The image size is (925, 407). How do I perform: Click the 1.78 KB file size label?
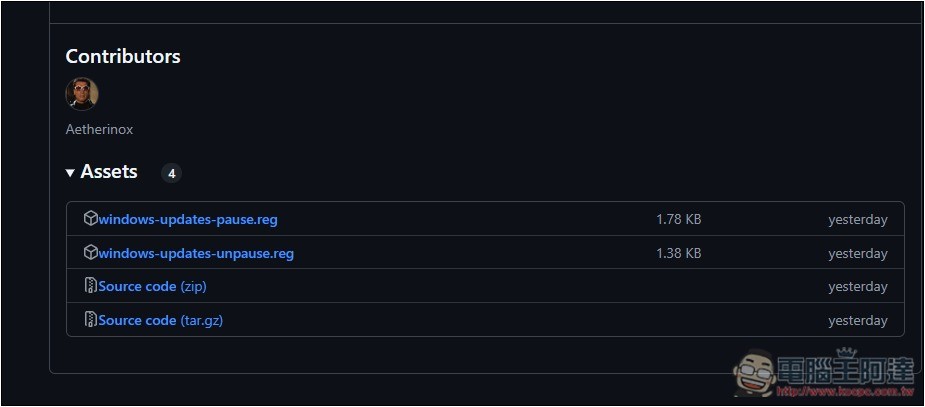pos(678,219)
